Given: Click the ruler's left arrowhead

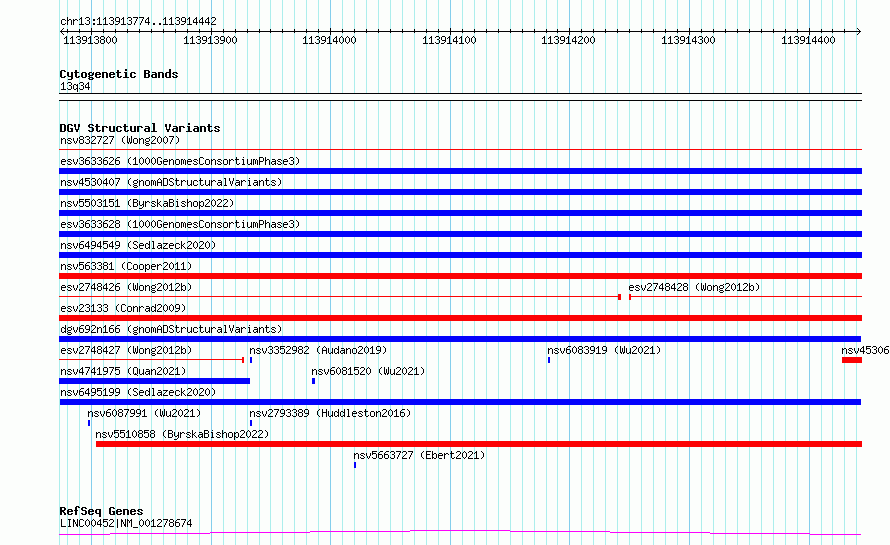Looking at the screenshot, I should (62, 31).
